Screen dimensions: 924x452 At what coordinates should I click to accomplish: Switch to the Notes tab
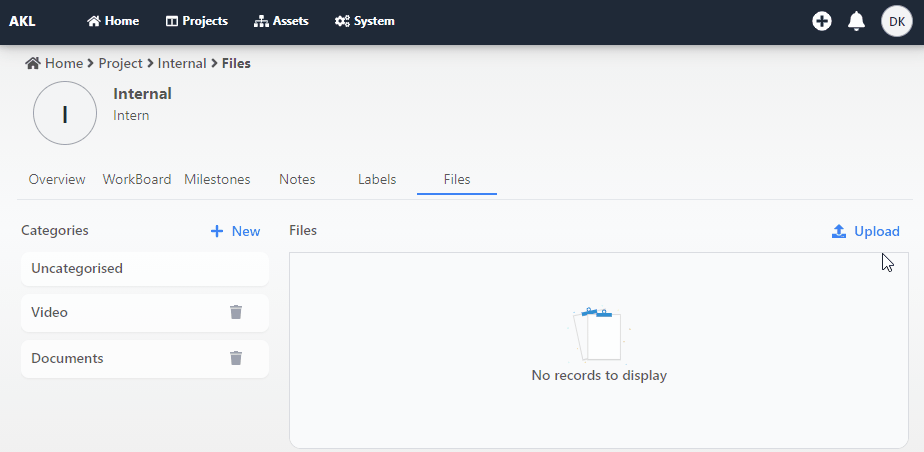click(x=297, y=179)
